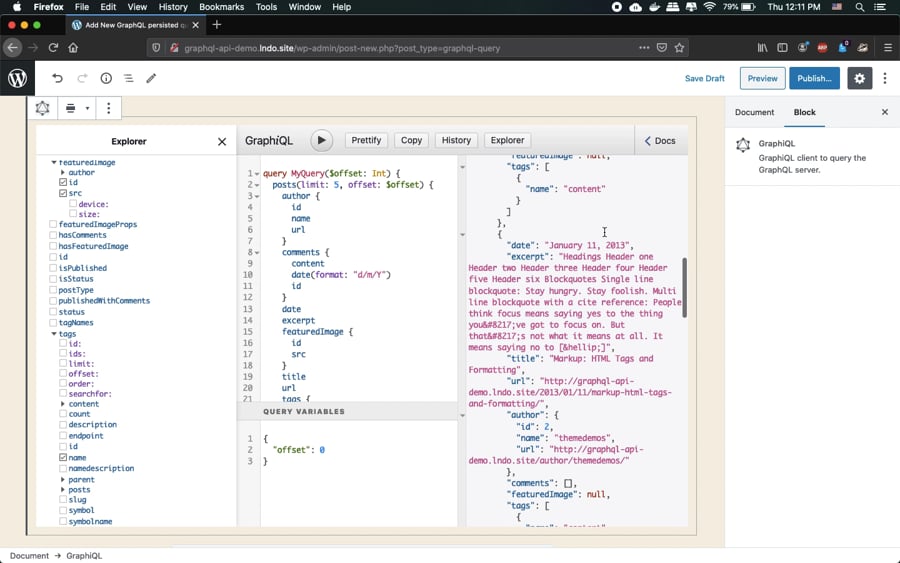The height and width of the screenshot is (563, 900).
Task: Open block more options menu
Action: (x=108, y=108)
